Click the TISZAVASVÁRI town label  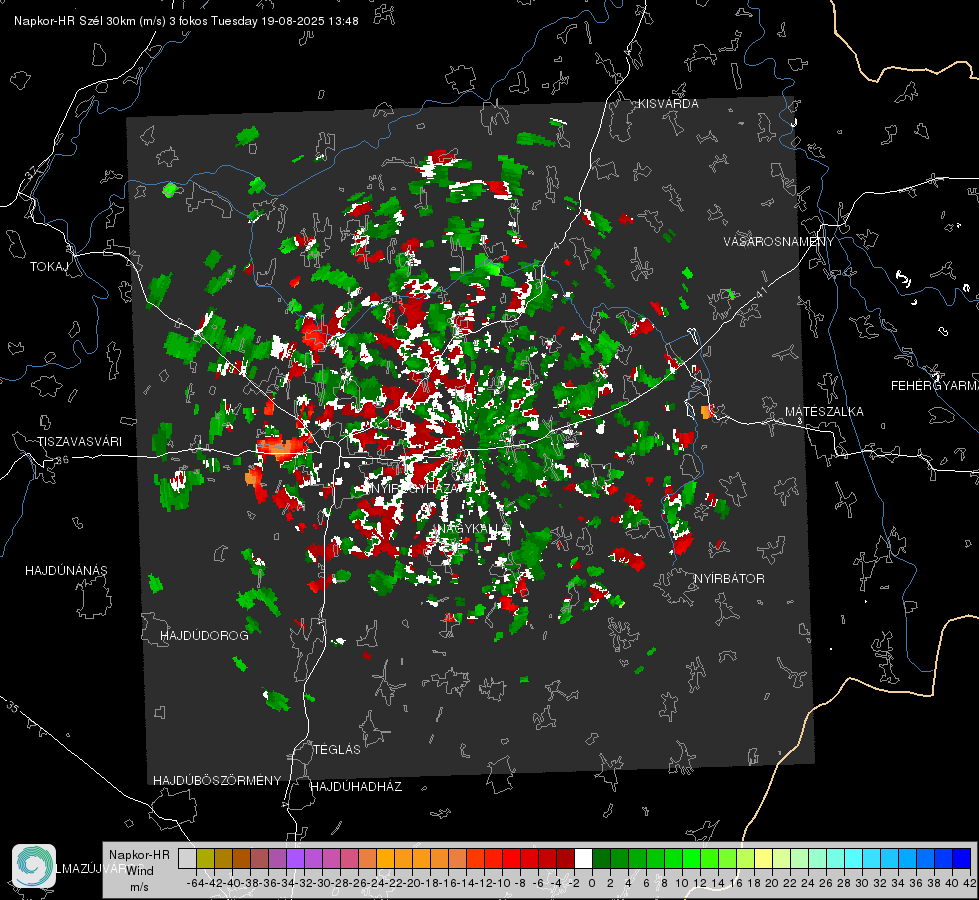[x=79, y=442]
